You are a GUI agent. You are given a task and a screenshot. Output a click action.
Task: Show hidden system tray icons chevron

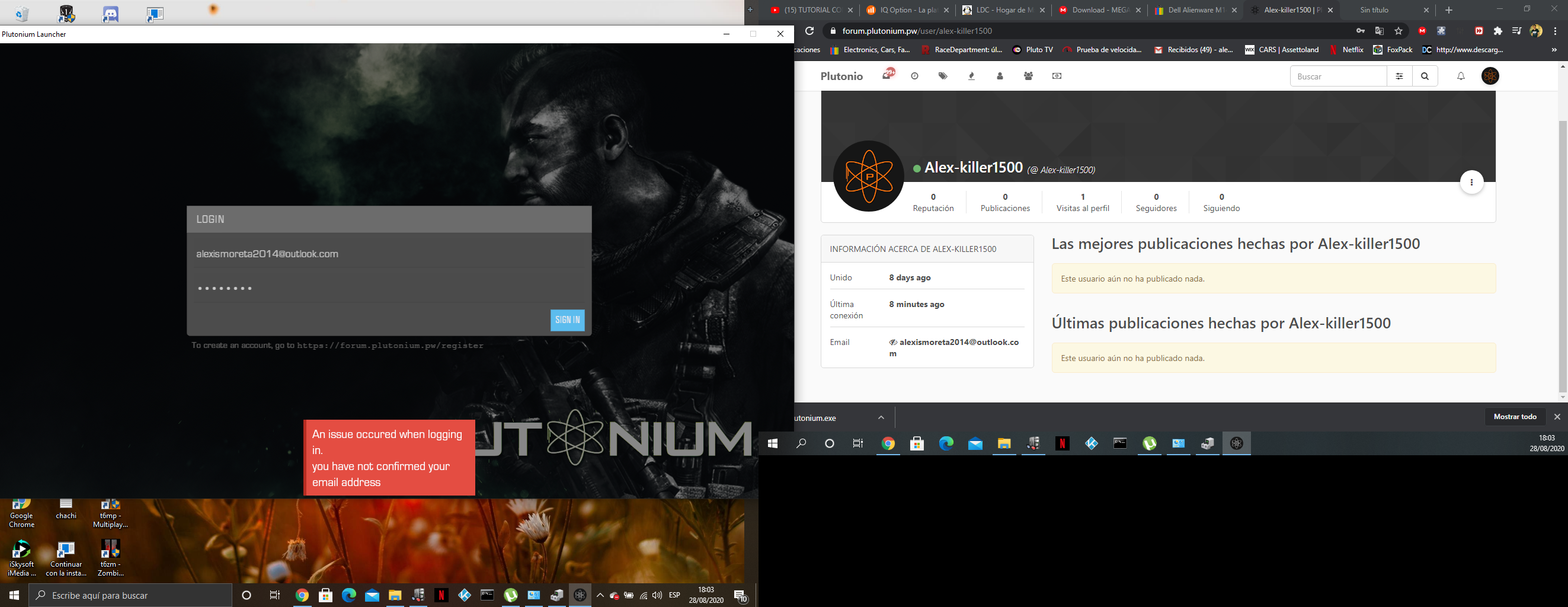tap(600, 595)
